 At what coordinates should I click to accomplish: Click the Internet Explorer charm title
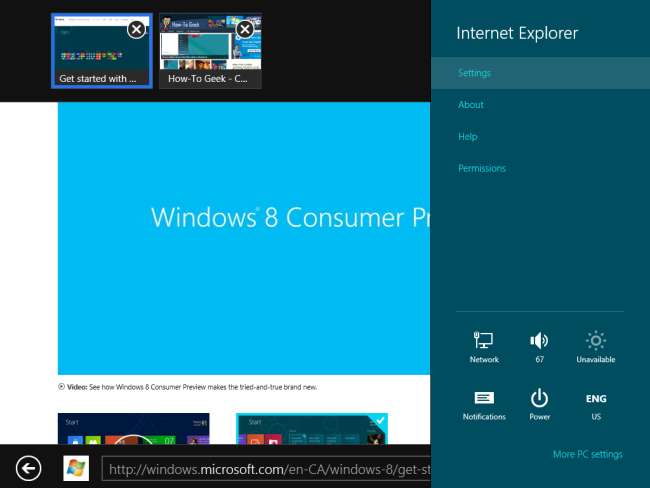pos(517,33)
